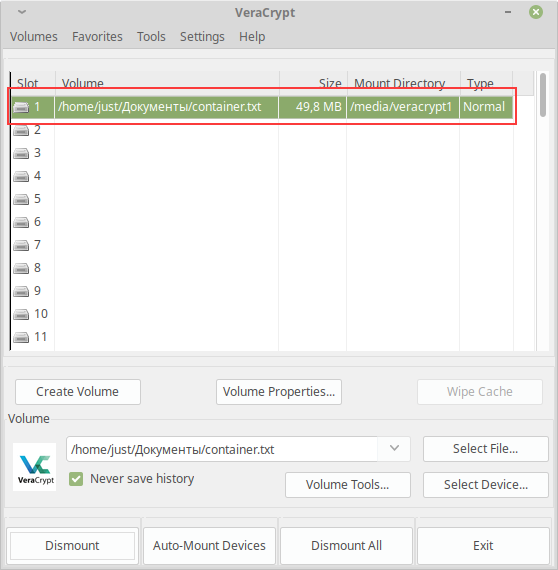This screenshot has height=570, width=558.
Task: Click the Exit button
Action: click(483, 546)
